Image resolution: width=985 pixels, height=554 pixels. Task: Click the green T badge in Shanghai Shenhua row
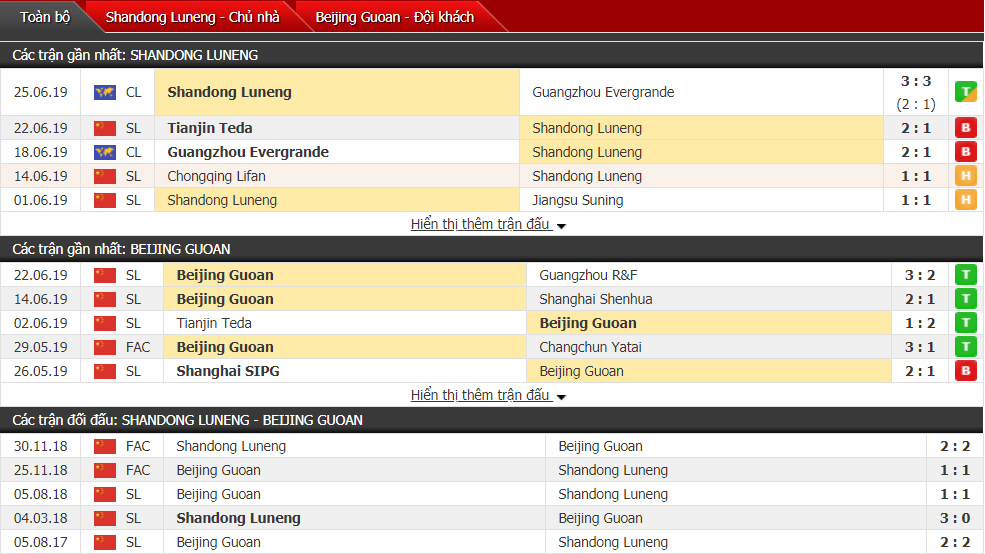966,299
